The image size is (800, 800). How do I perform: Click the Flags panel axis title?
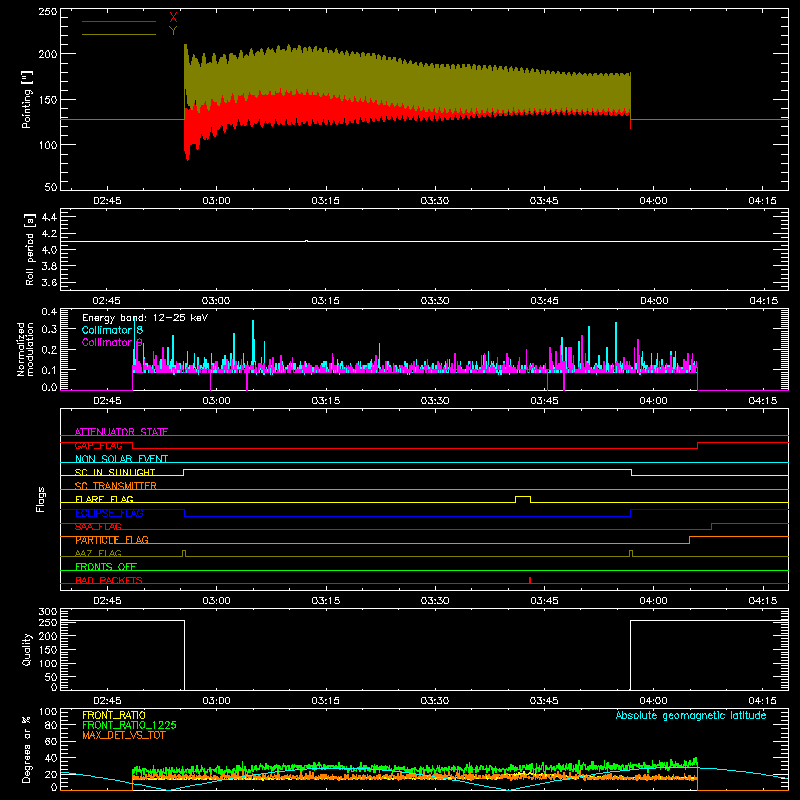[41, 499]
